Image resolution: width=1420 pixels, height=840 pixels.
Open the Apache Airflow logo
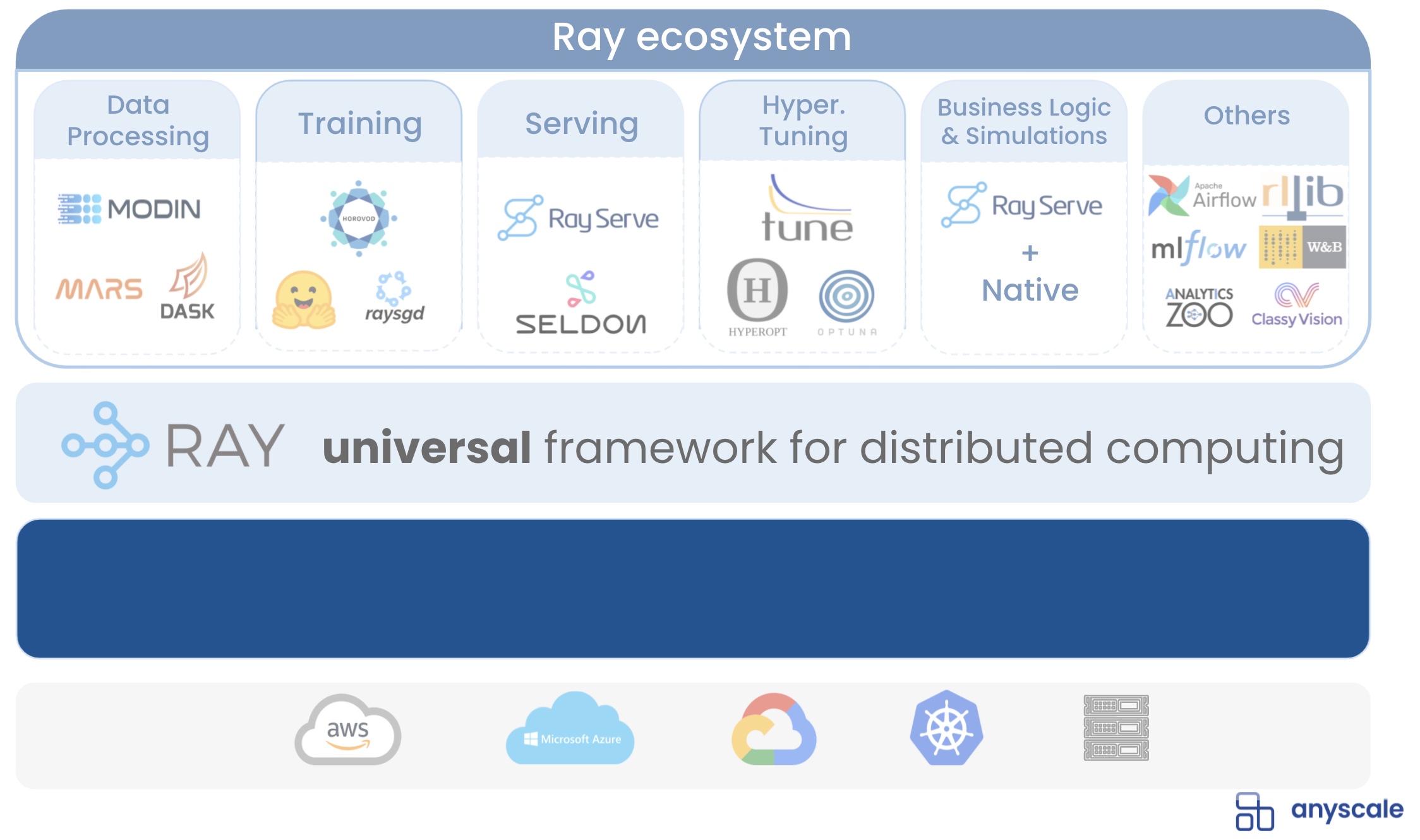pyautogui.click(x=1202, y=195)
